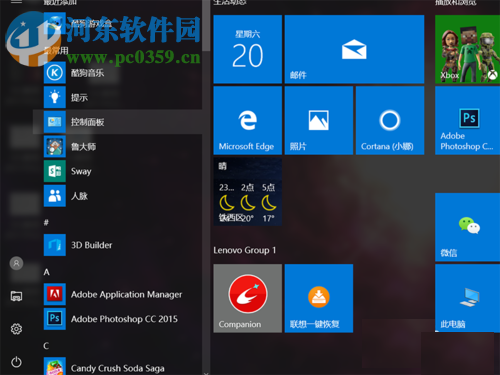Select the Adobe Application Manager text label

coord(127,294)
